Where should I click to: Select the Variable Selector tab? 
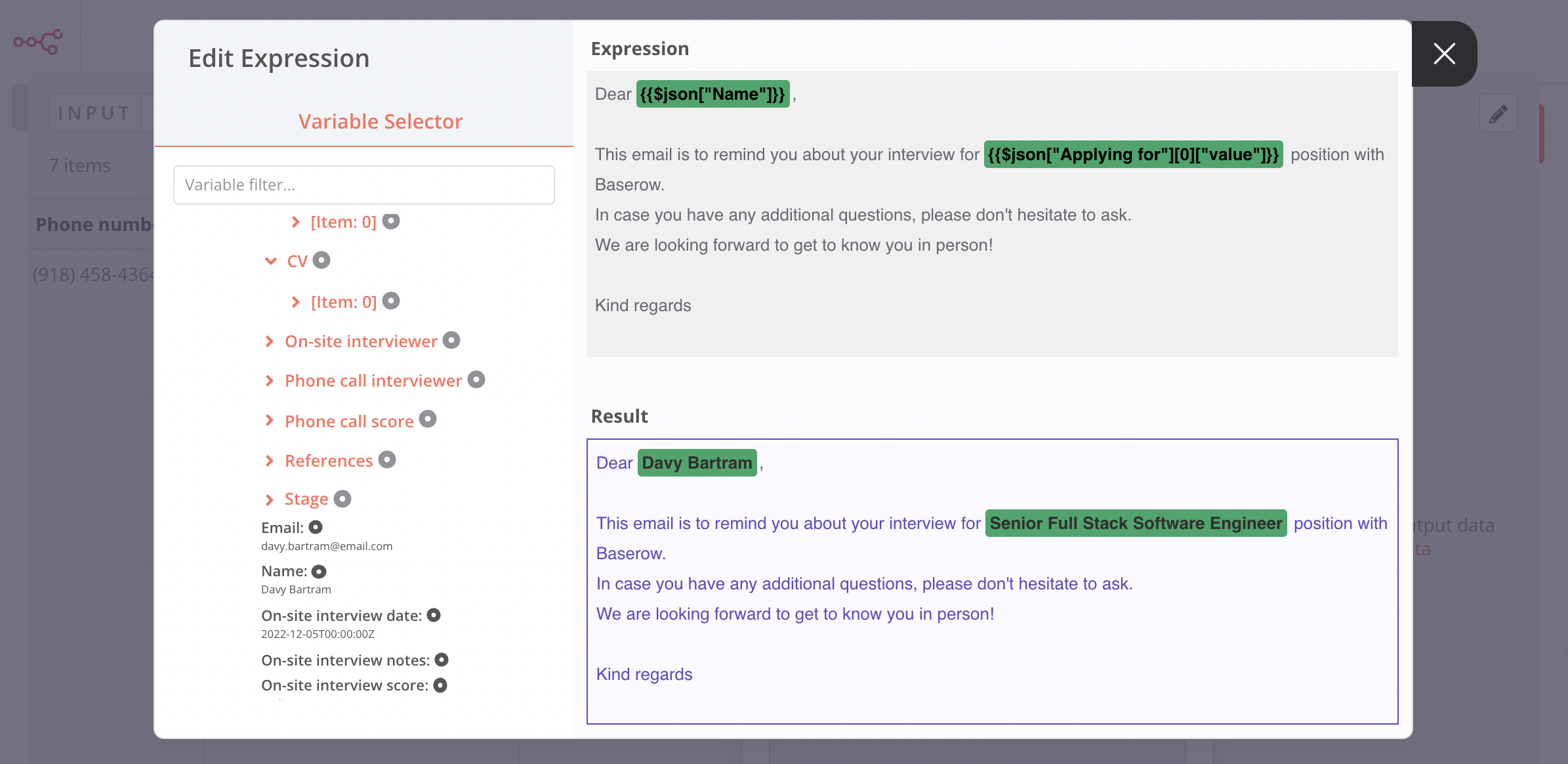(381, 121)
